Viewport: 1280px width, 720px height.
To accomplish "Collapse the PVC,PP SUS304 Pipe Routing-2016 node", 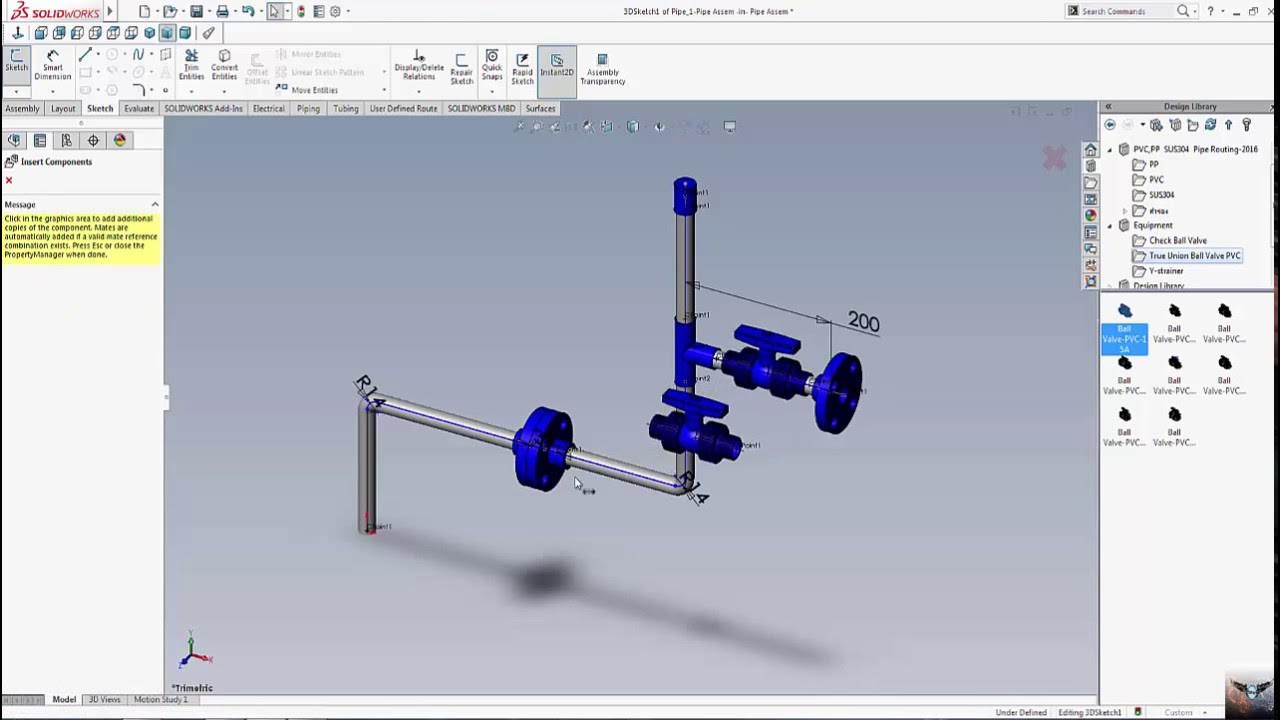I will coord(1109,149).
